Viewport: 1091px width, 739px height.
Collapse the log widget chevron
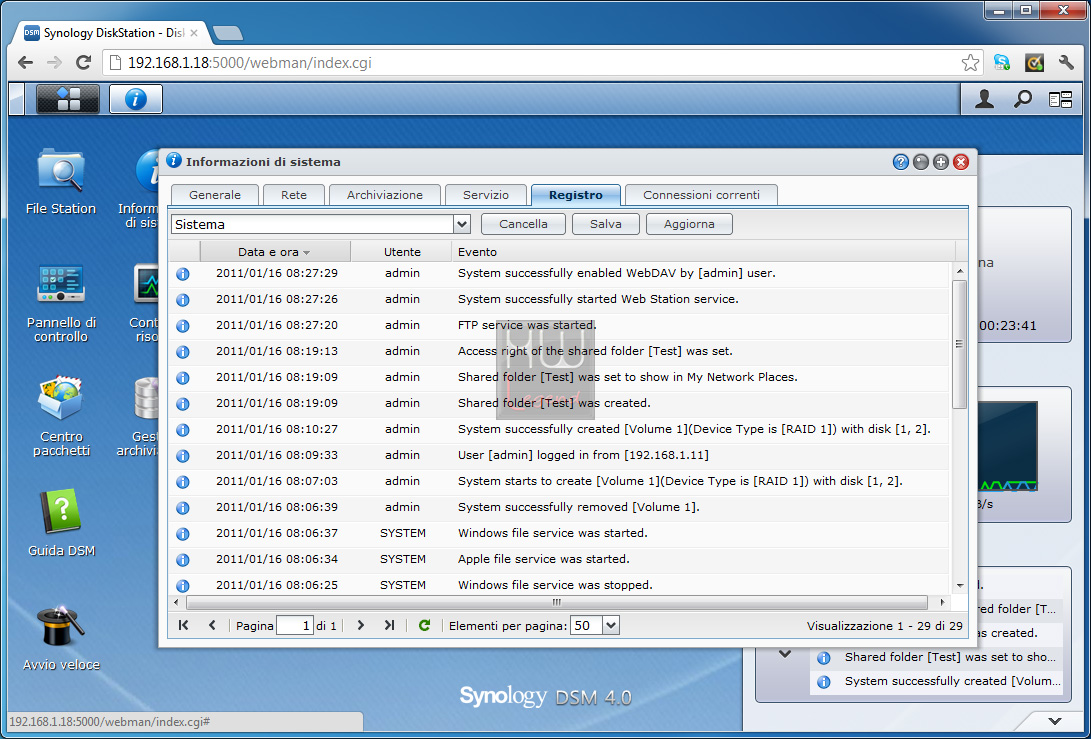tap(785, 654)
